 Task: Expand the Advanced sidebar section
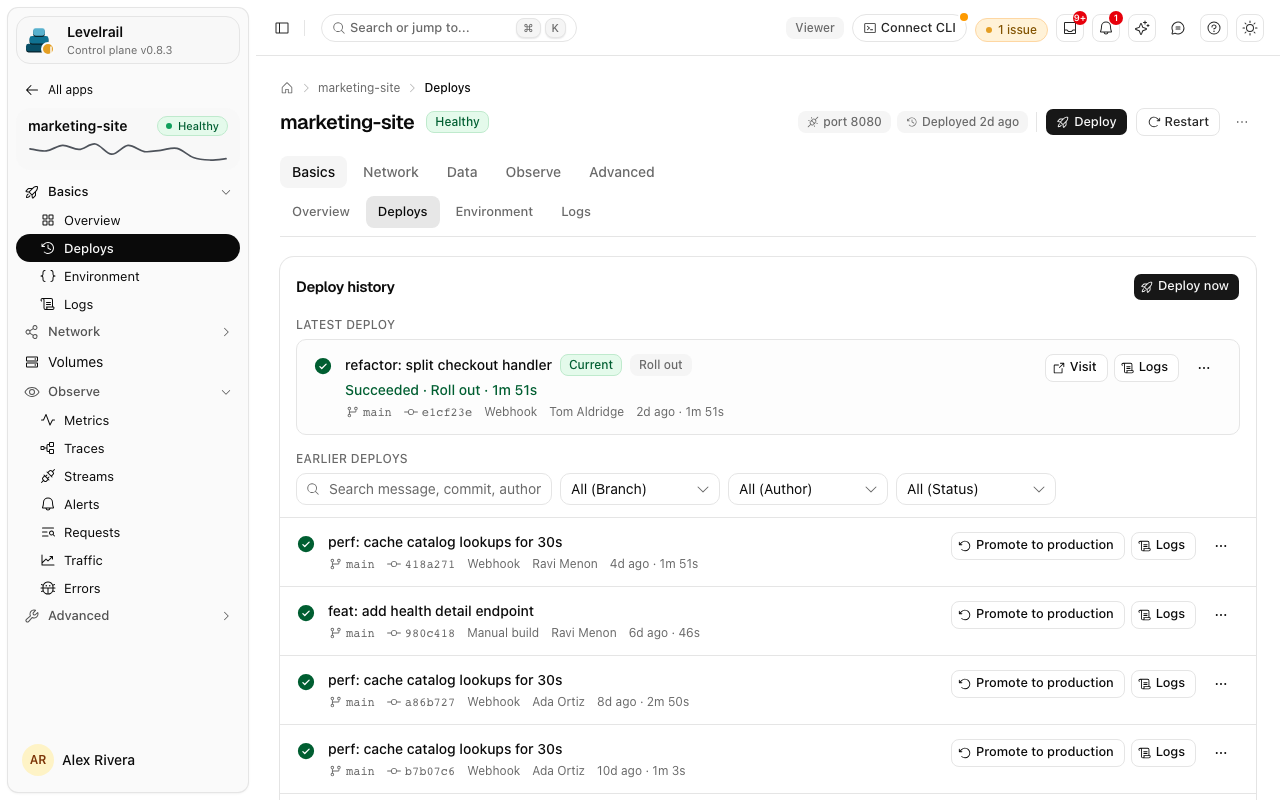click(226, 616)
